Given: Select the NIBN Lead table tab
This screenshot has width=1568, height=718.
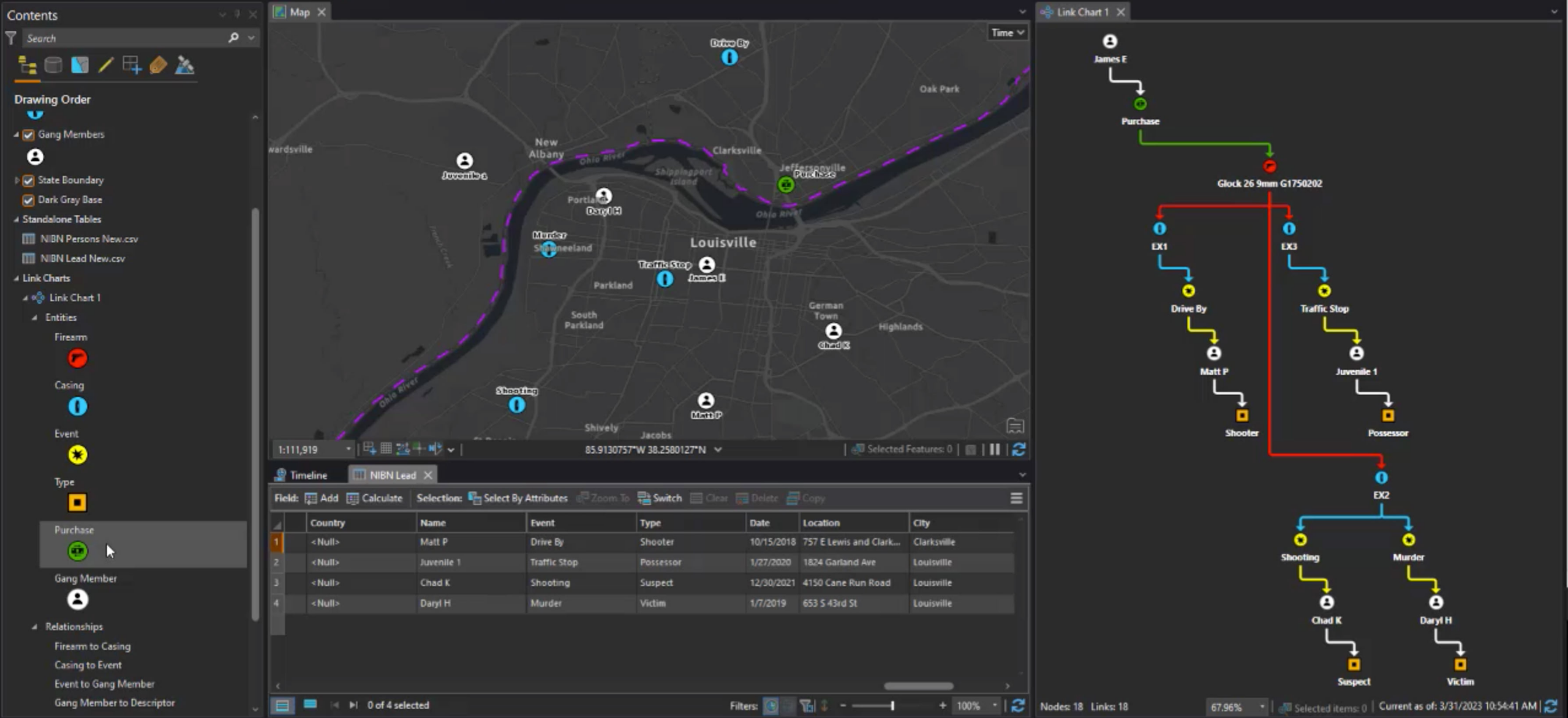Looking at the screenshot, I should 392,475.
